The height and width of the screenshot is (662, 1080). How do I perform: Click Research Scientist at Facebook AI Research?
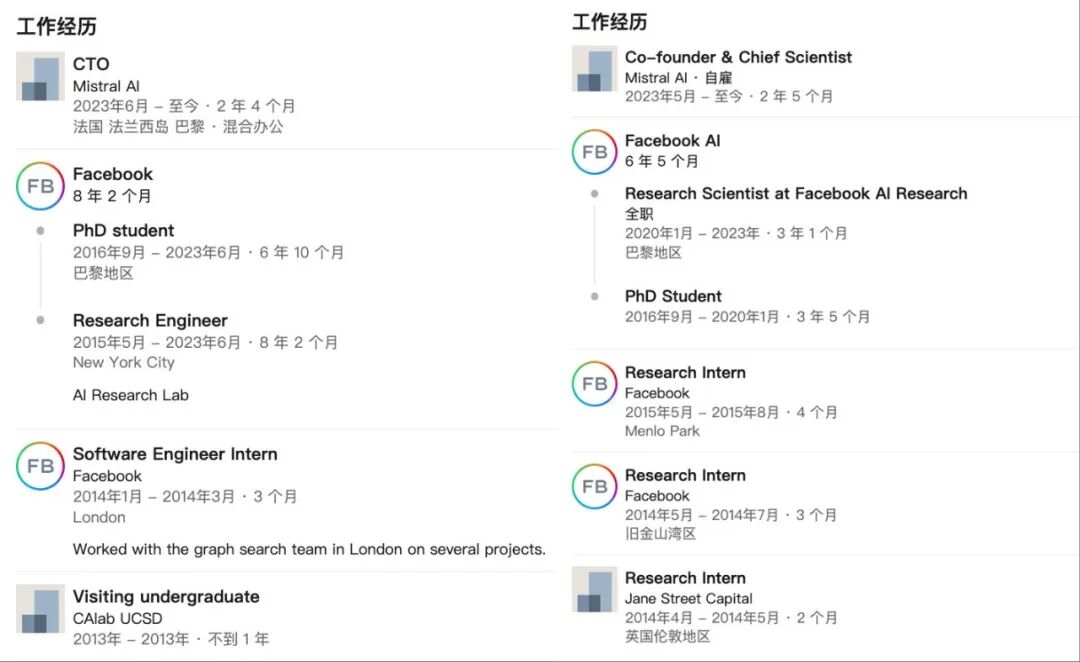tap(796, 194)
